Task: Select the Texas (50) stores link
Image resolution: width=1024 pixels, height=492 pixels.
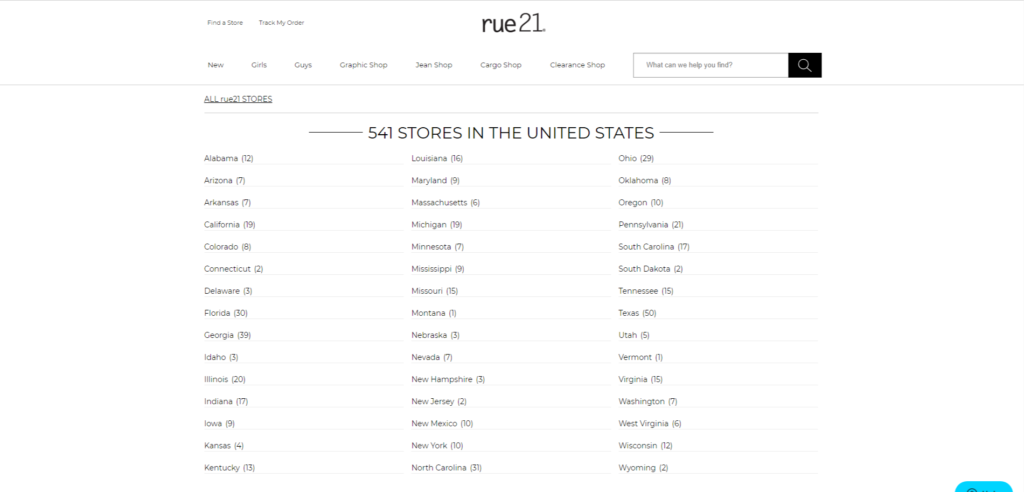Action: (x=637, y=313)
